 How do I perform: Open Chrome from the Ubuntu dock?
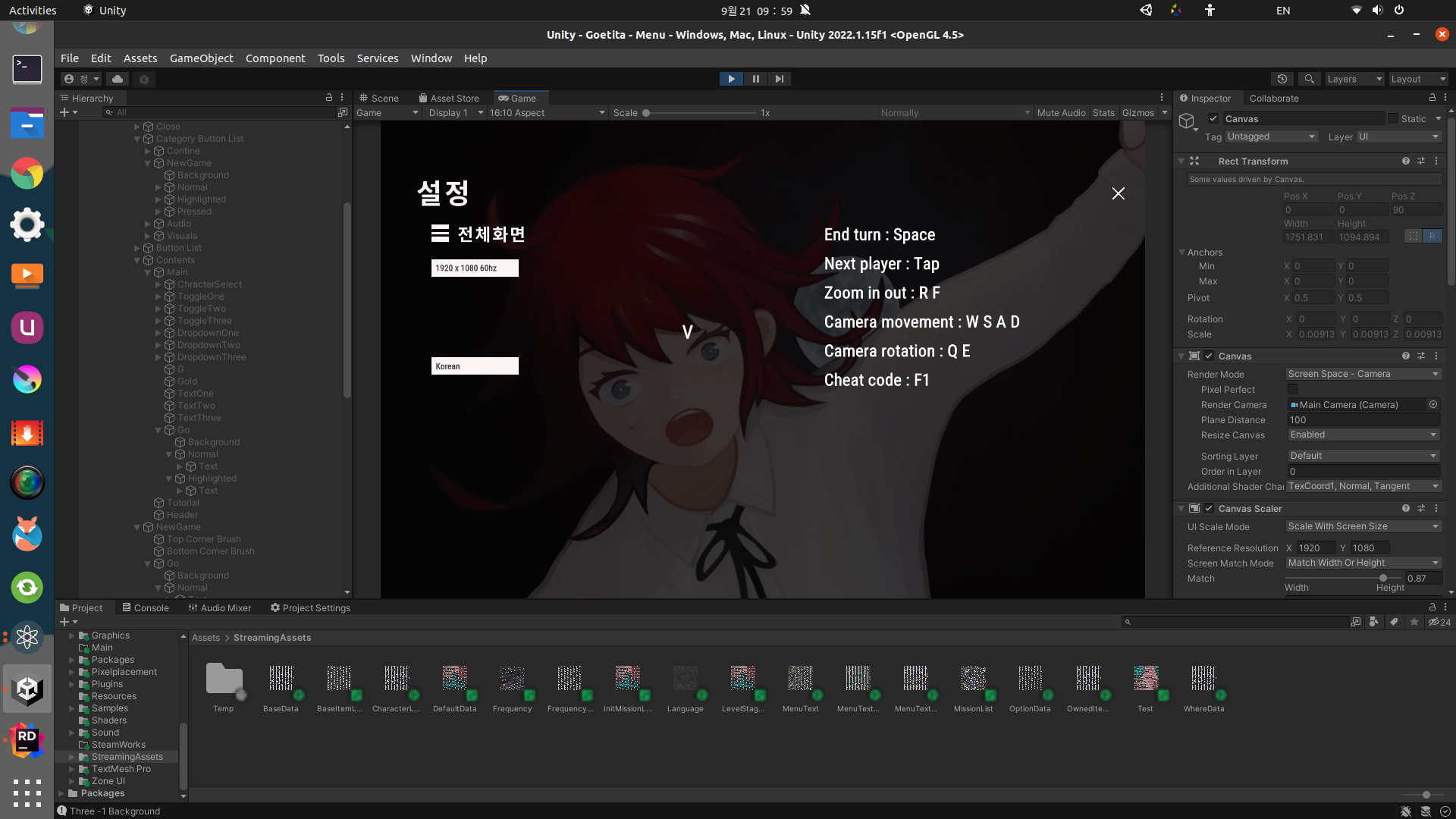pyautogui.click(x=27, y=174)
